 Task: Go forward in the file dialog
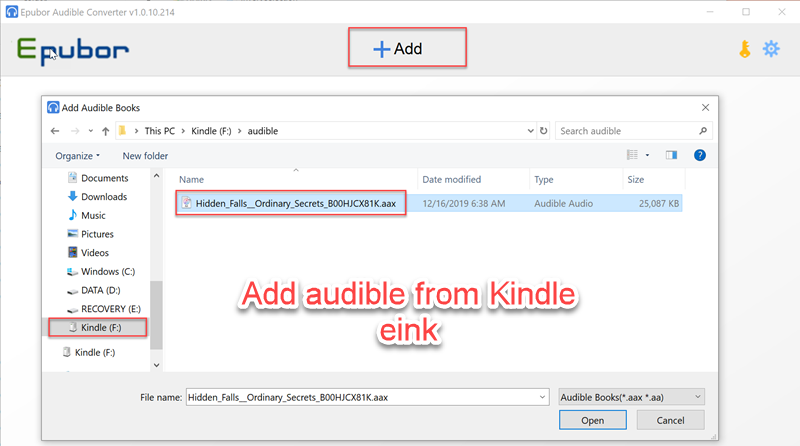(75, 131)
